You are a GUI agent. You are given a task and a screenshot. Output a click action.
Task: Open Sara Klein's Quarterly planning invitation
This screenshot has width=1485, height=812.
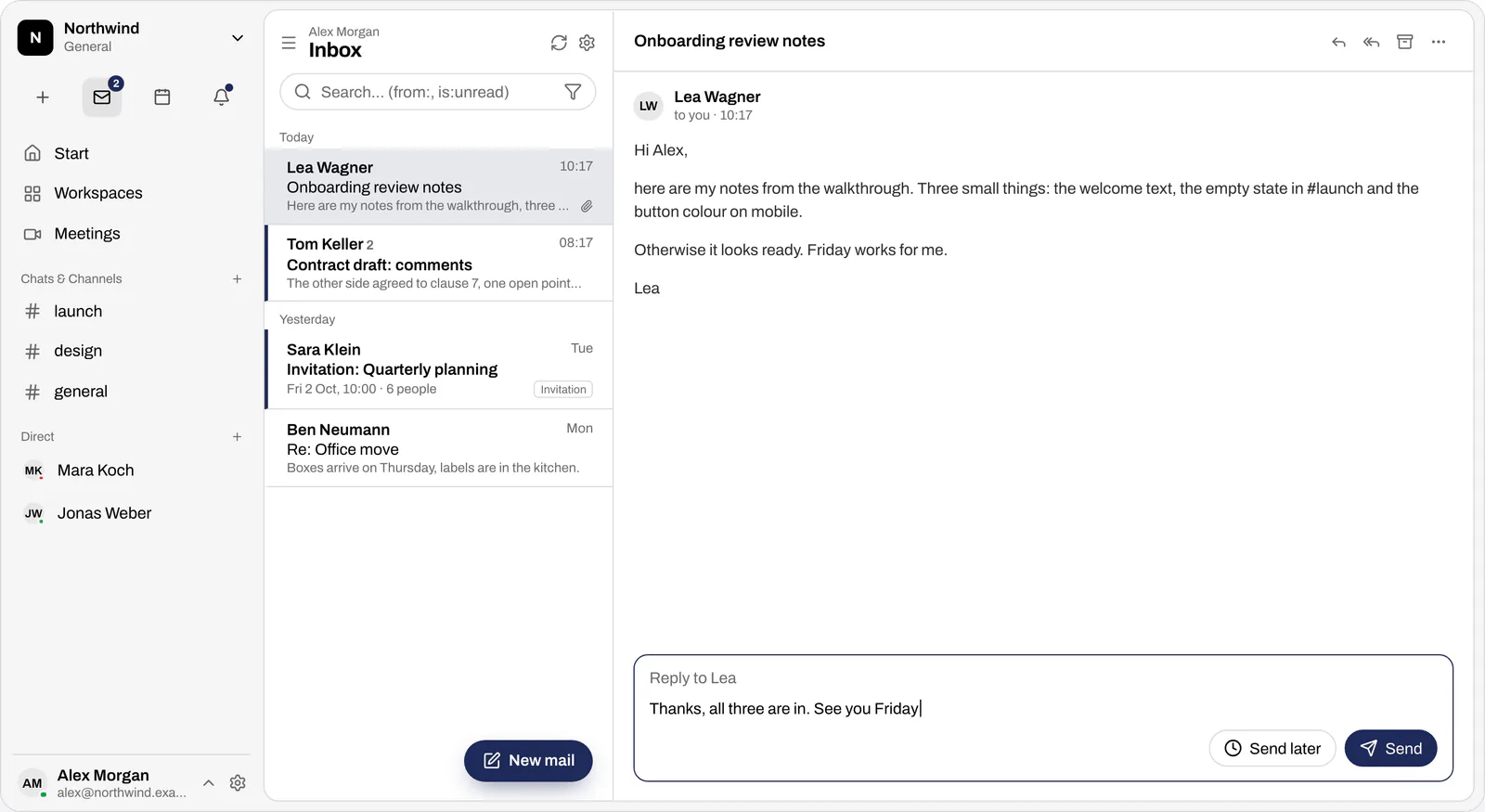pos(439,369)
